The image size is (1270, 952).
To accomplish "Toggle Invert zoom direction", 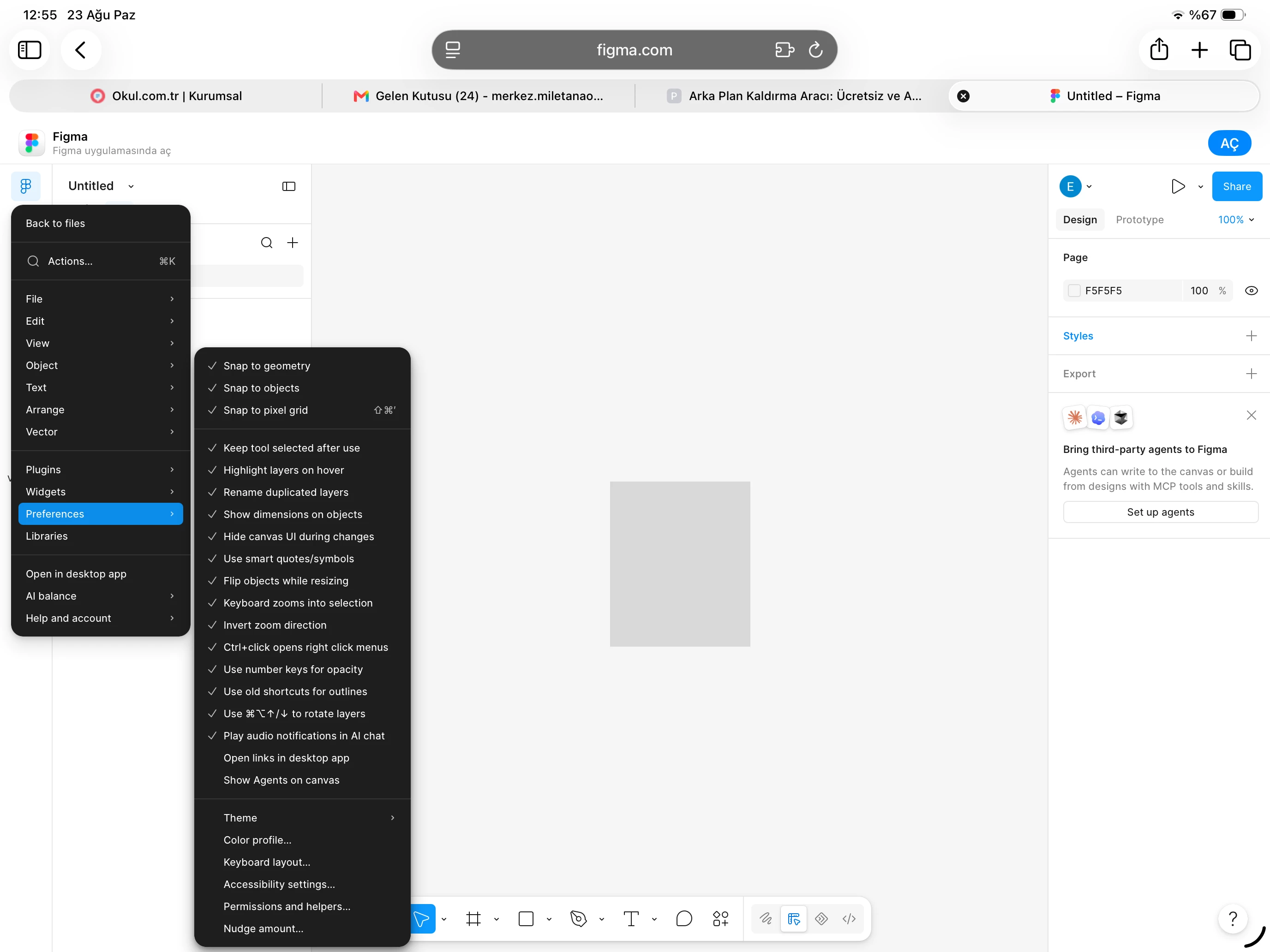I will (x=303, y=625).
